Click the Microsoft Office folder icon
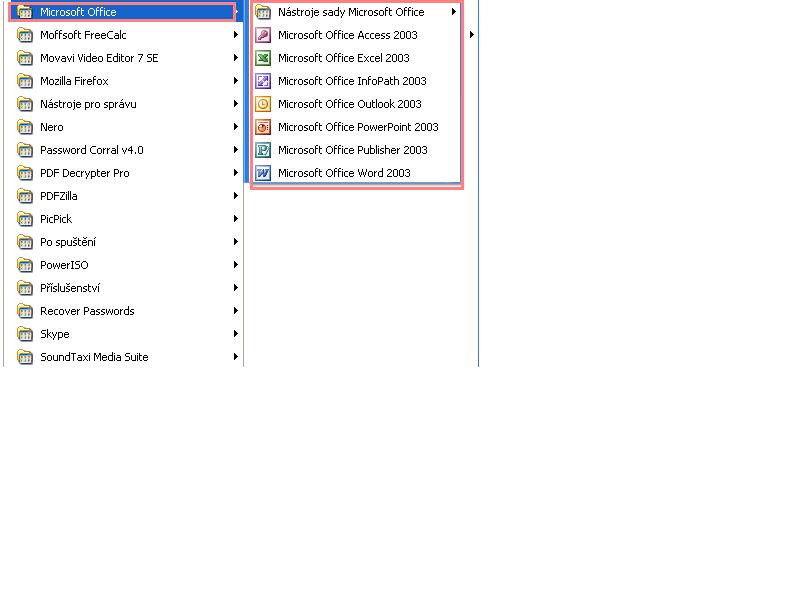The image size is (800, 600). (24, 12)
